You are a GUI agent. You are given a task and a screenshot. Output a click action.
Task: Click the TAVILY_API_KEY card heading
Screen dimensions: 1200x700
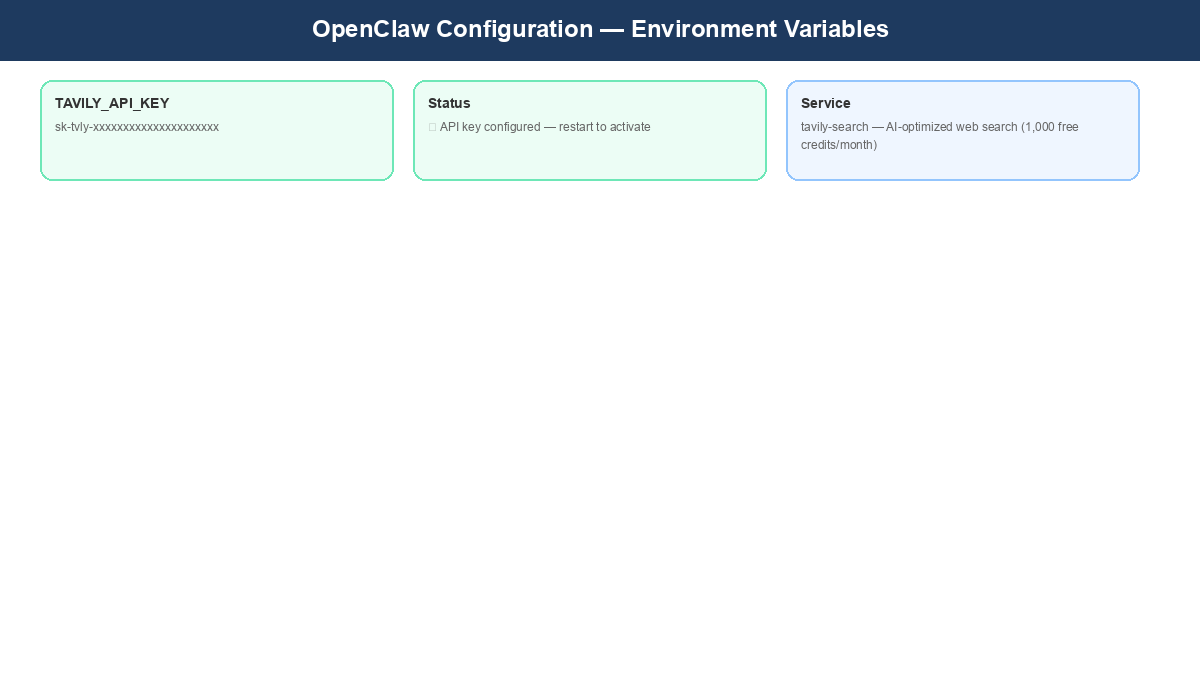pos(112,103)
